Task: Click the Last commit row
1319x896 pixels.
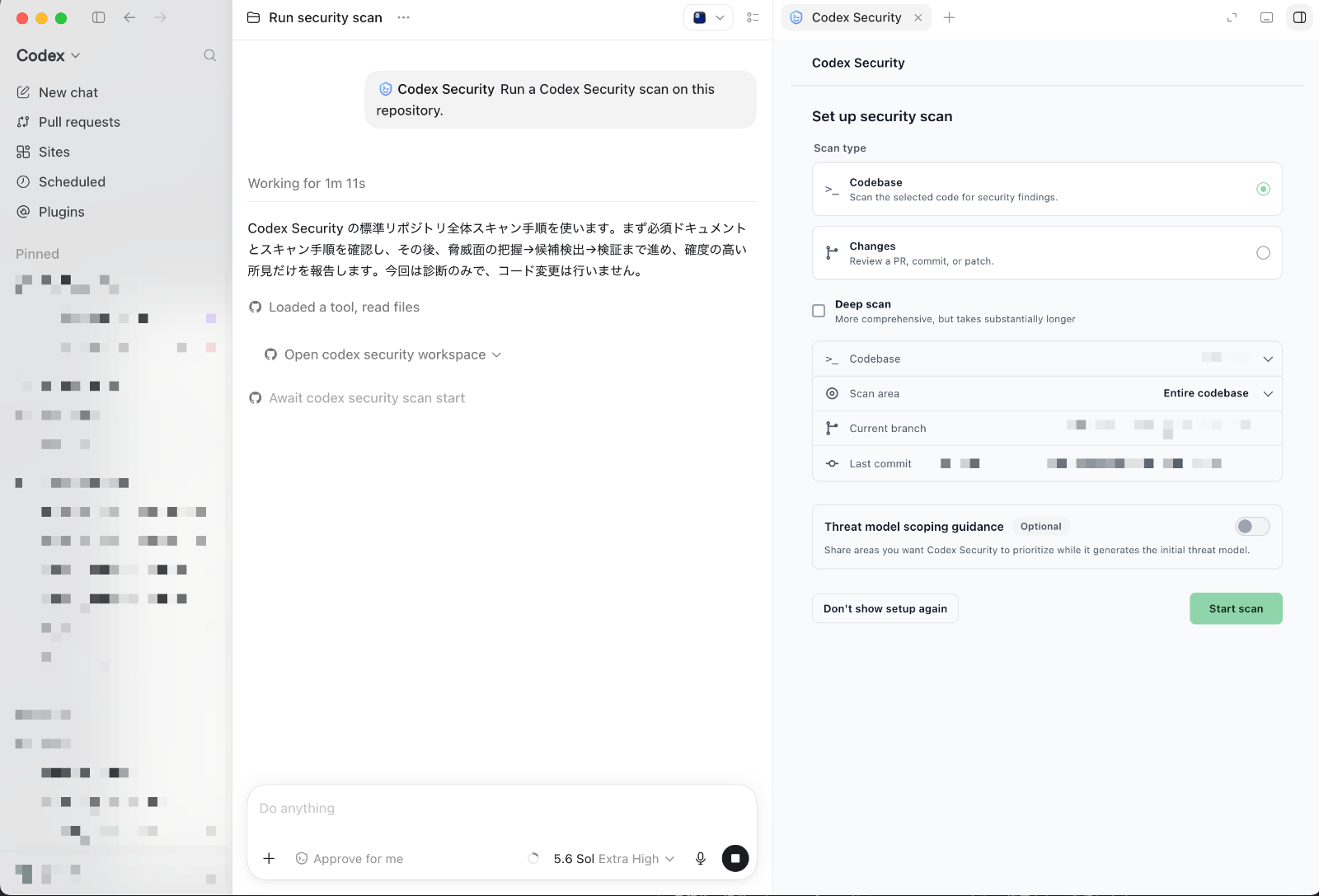Action: click(1047, 463)
